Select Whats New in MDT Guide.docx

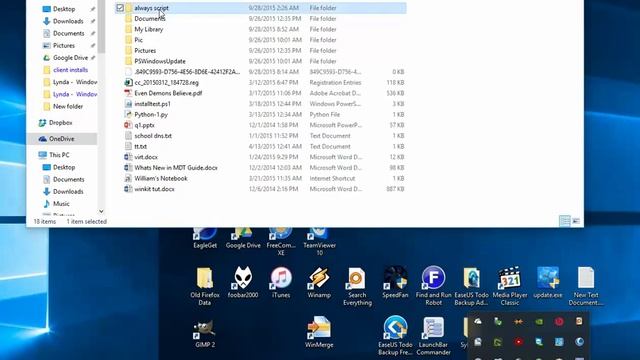pos(260,168)
